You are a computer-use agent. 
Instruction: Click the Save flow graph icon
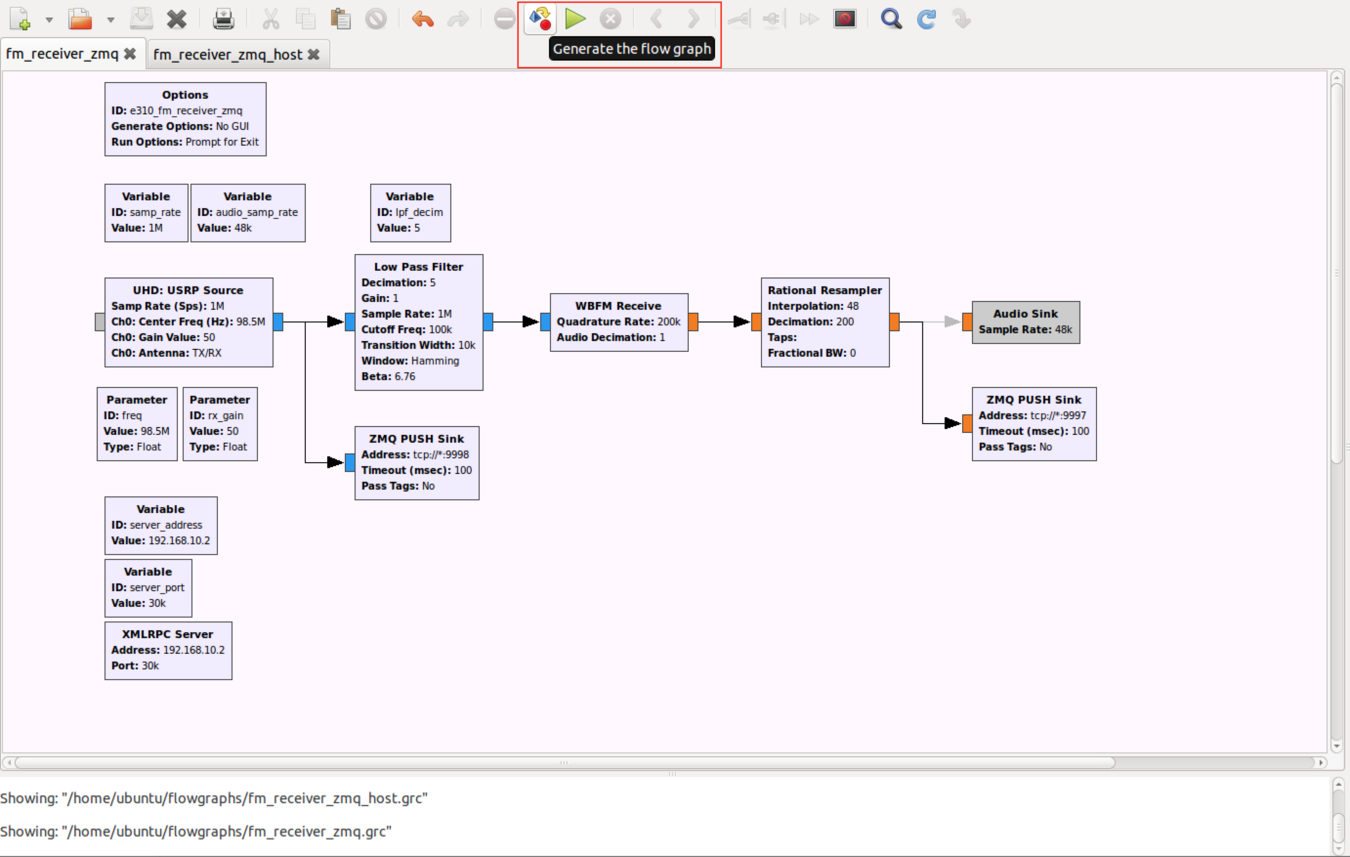point(142,19)
